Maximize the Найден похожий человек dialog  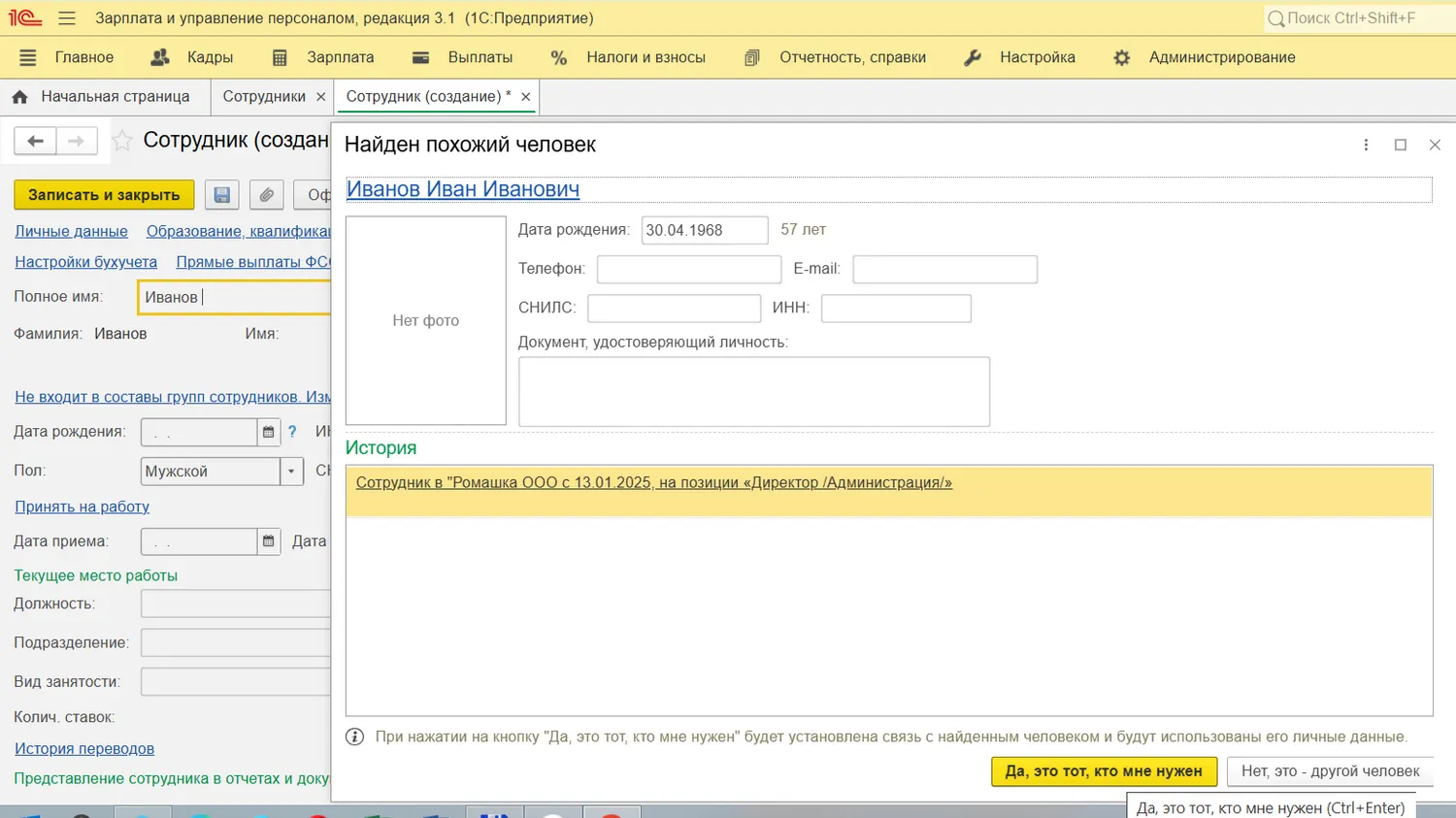pos(1401,145)
